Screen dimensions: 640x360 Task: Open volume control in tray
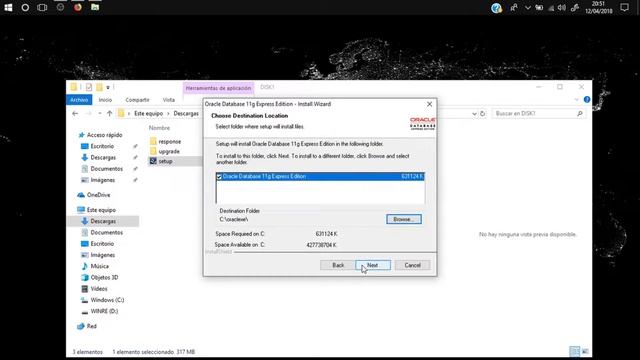click(562, 7)
